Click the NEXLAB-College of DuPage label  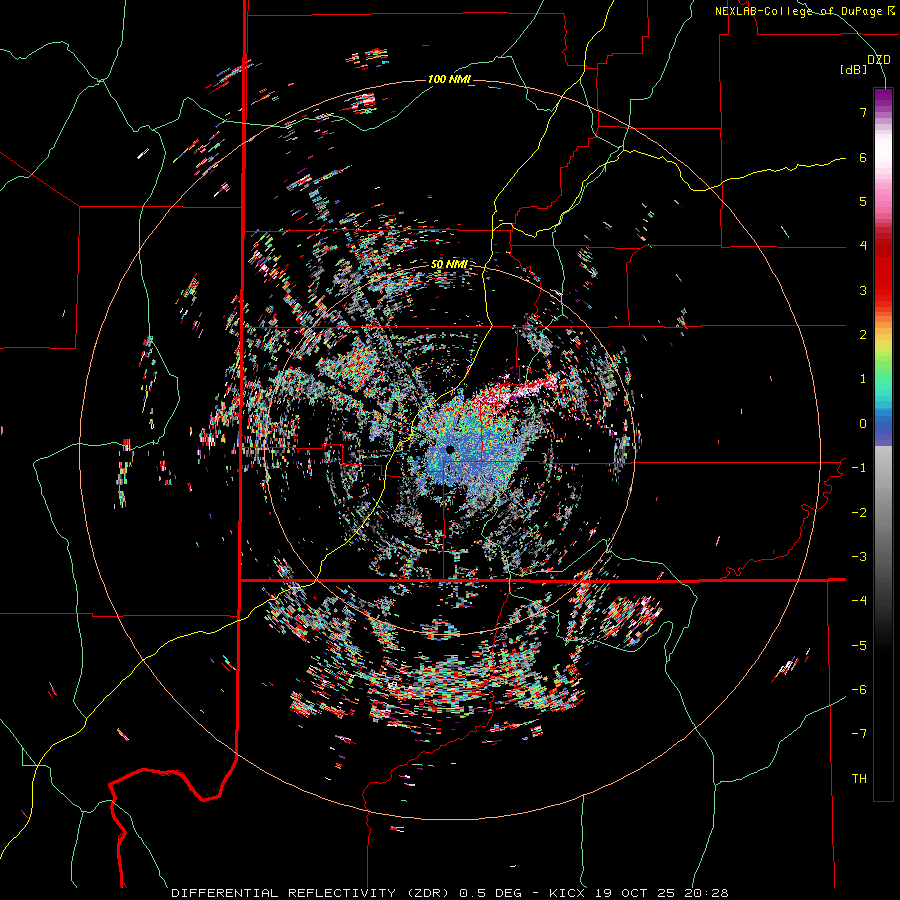(x=804, y=11)
